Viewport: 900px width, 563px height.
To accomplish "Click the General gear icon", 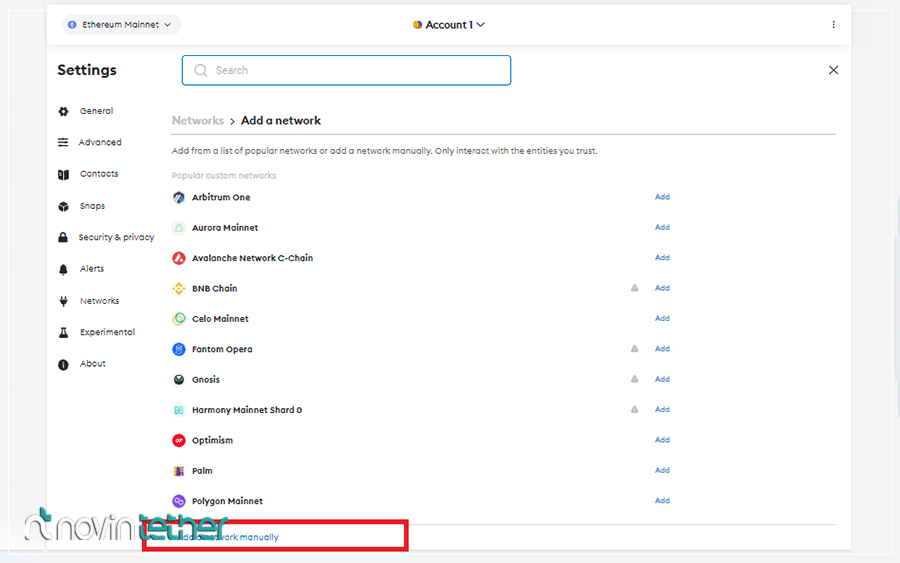I will pos(63,111).
